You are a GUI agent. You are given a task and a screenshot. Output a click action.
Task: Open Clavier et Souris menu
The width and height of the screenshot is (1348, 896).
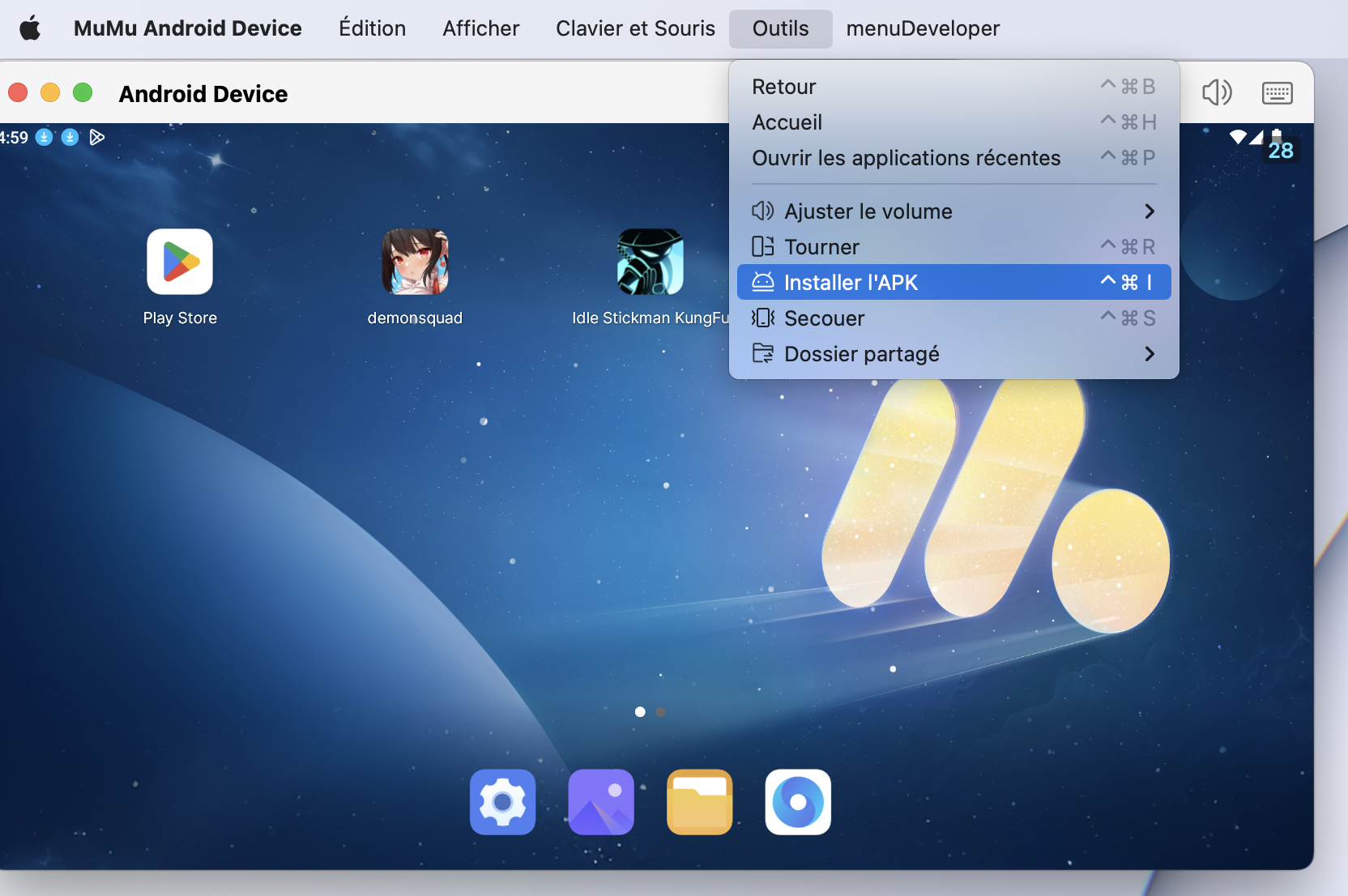pos(636,28)
